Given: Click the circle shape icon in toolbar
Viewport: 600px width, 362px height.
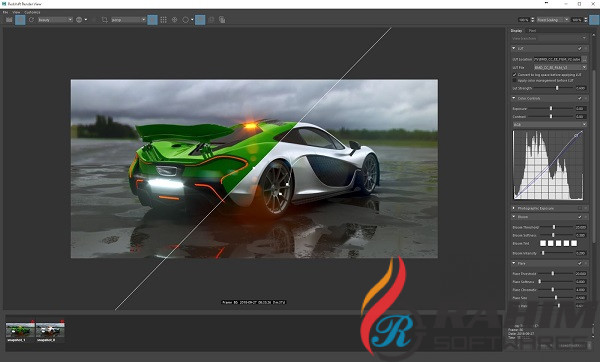Looking at the screenshot, I should [186, 20].
